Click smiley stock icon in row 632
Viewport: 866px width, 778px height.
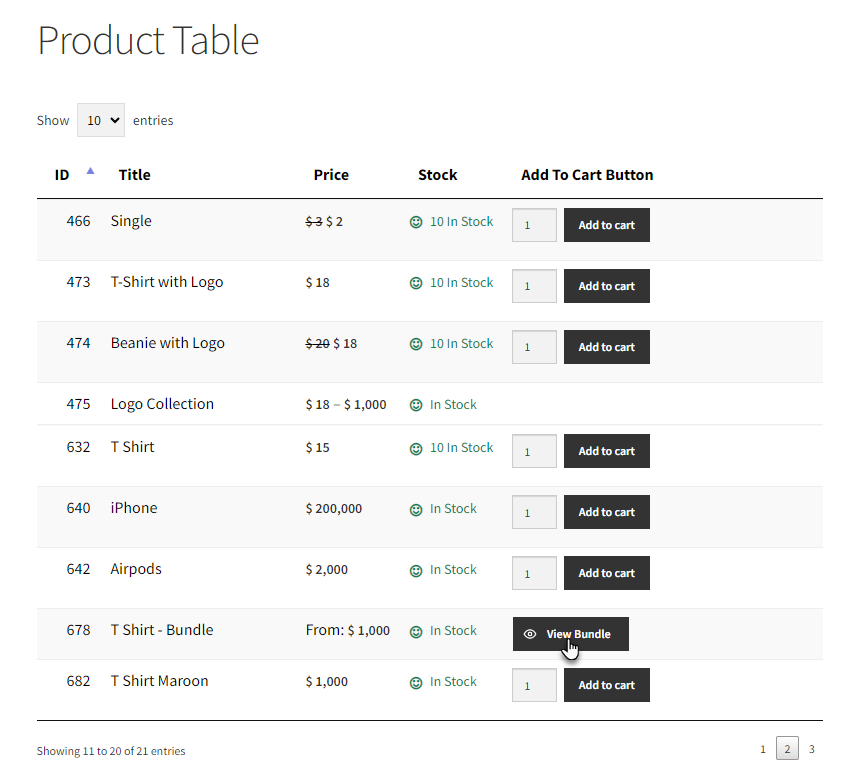416,448
